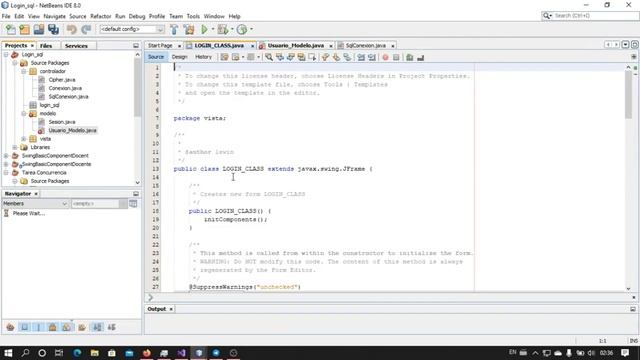Toggle Sort by Source button in Navigator
The height and width of the screenshot is (360, 640).
click(111, 327)
